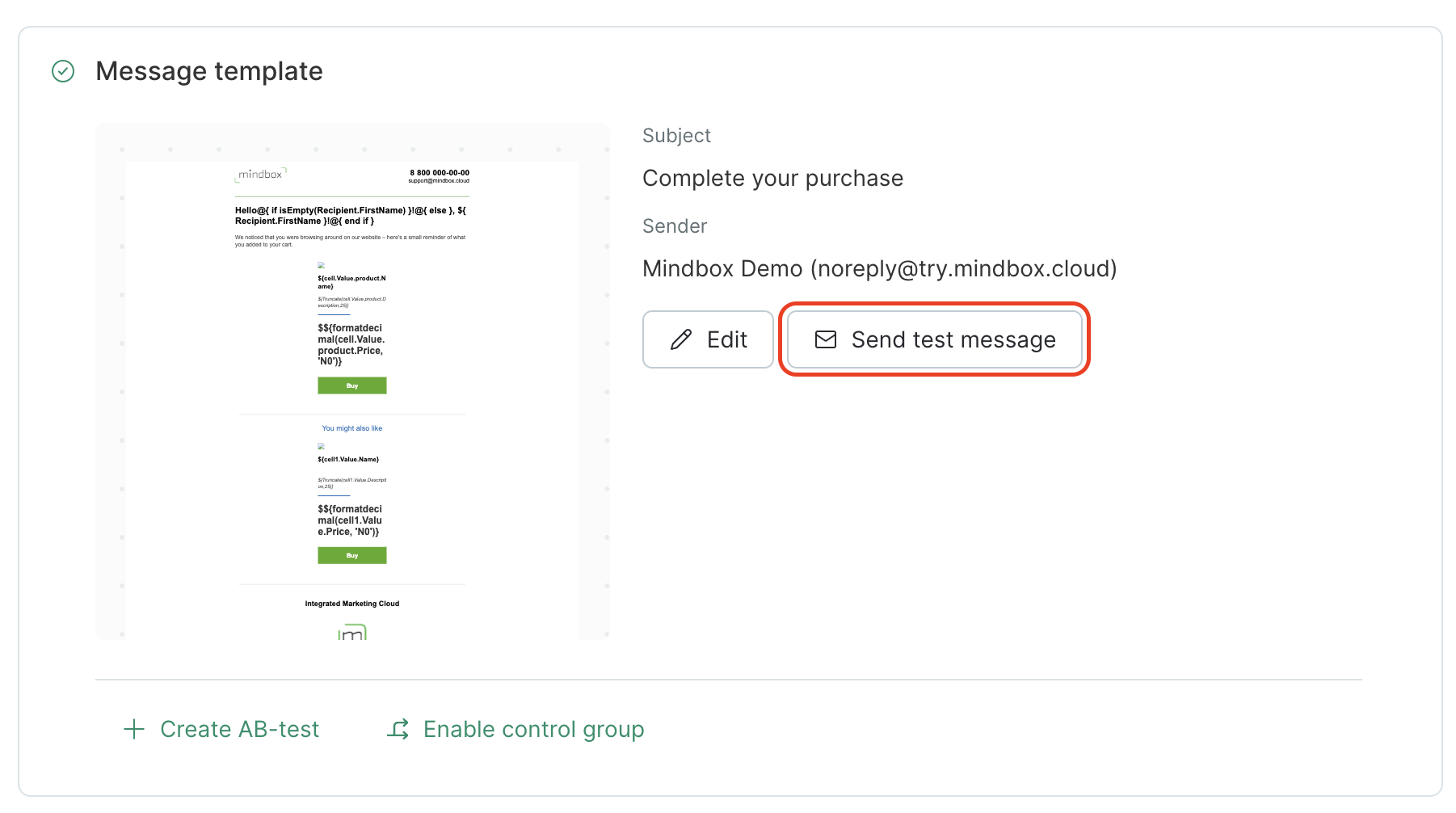Click the 'You might also like' link
This screenshot has height=813, width=1456.
pyautogui.click(x=352, y=428)
